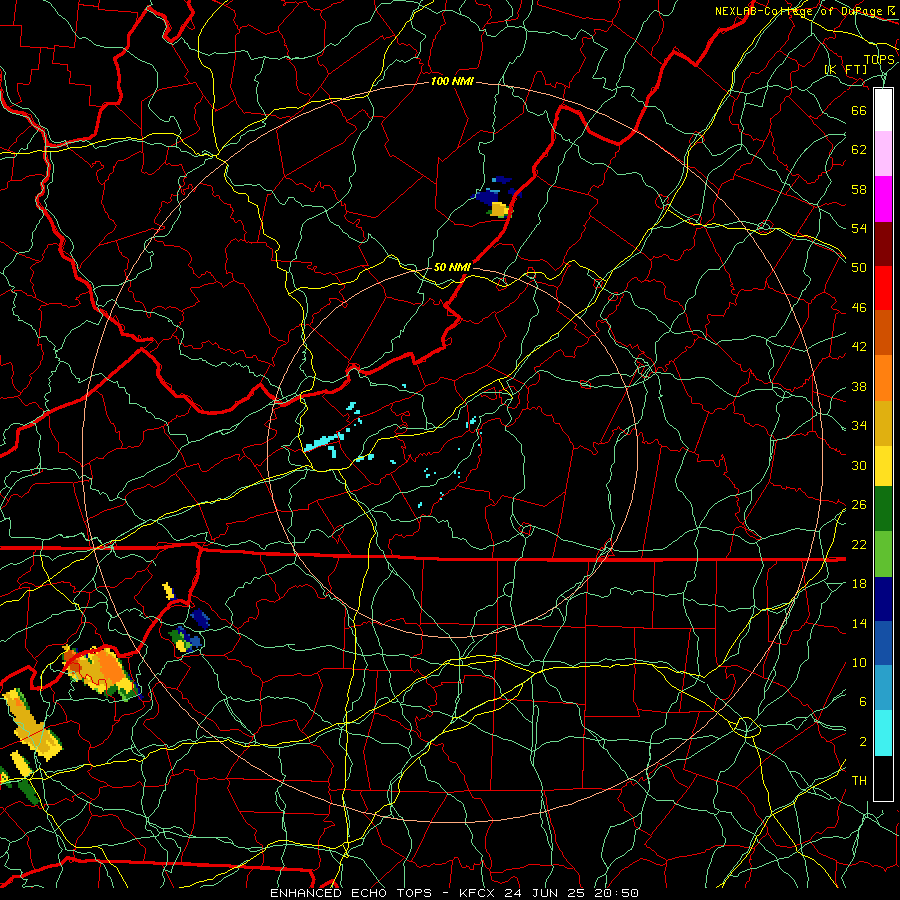Click the "10" scale label
The image size is (900, 900).
tap(859, 663)
